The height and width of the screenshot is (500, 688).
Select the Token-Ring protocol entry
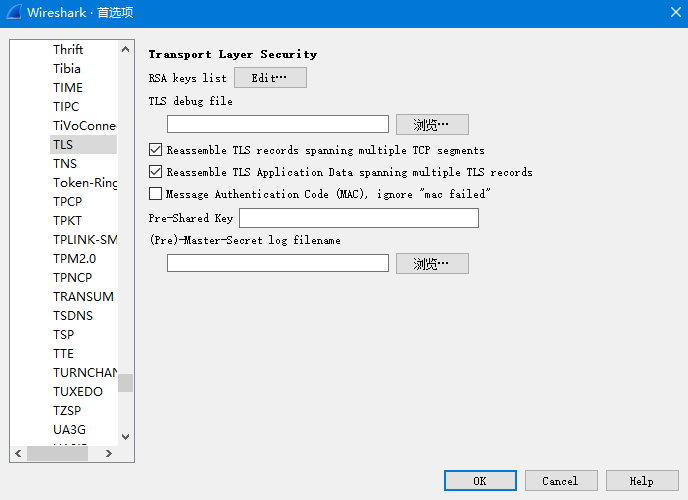(85, 182)
